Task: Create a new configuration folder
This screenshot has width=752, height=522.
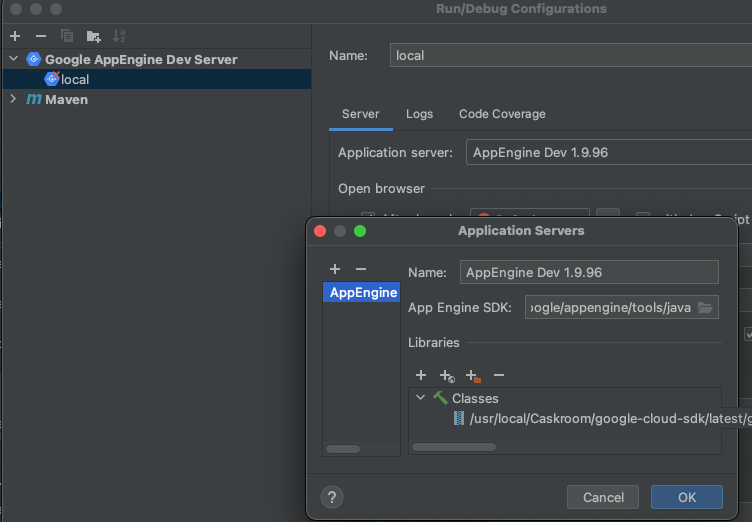Action: coord(93,36)
